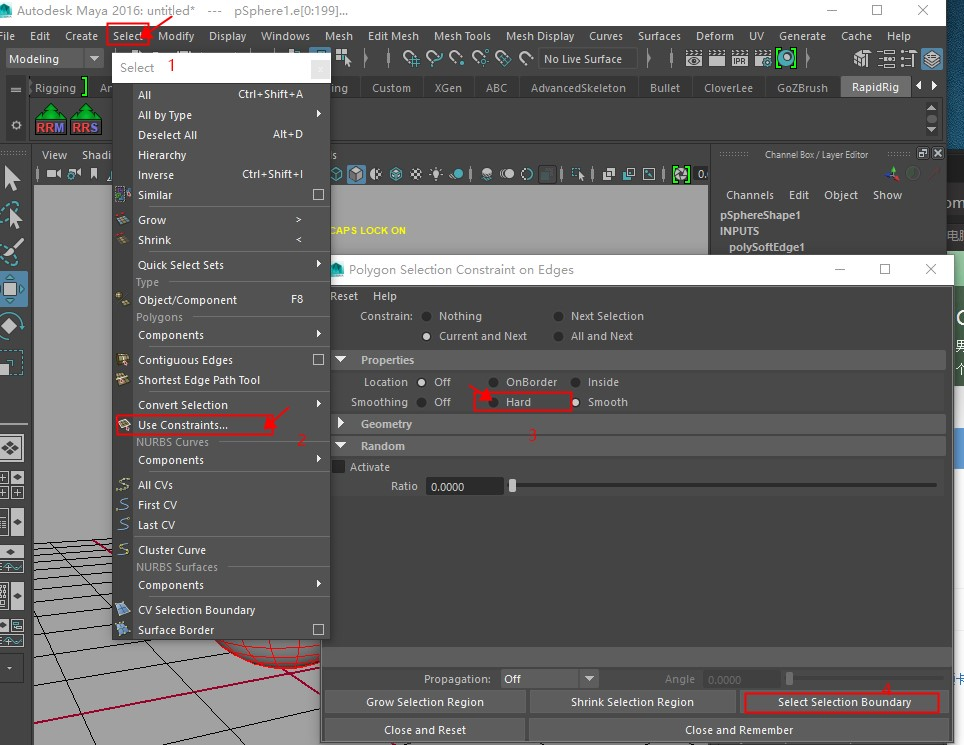Click Shrink Selection Region button
The image size is (964, 745).
(632, 702)
